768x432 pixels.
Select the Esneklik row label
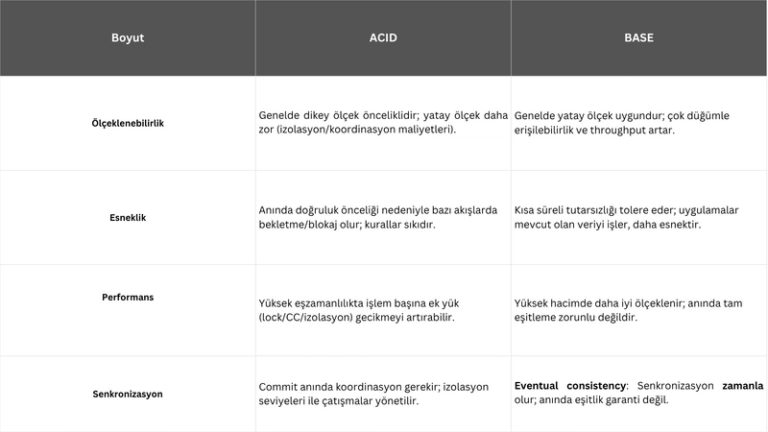[127, 217]
